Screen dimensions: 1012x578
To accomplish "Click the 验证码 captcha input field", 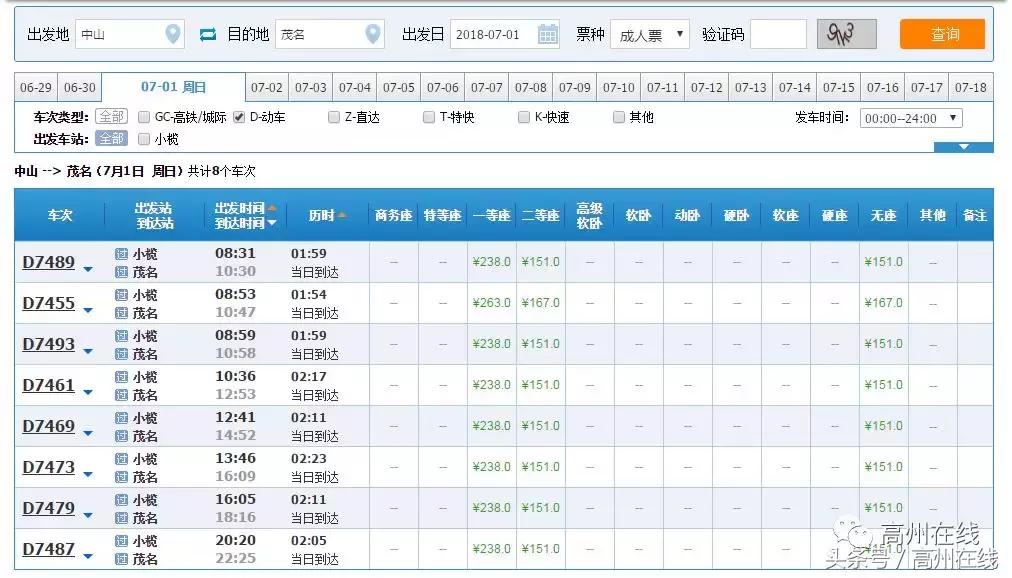I will [x=778, y=34].
